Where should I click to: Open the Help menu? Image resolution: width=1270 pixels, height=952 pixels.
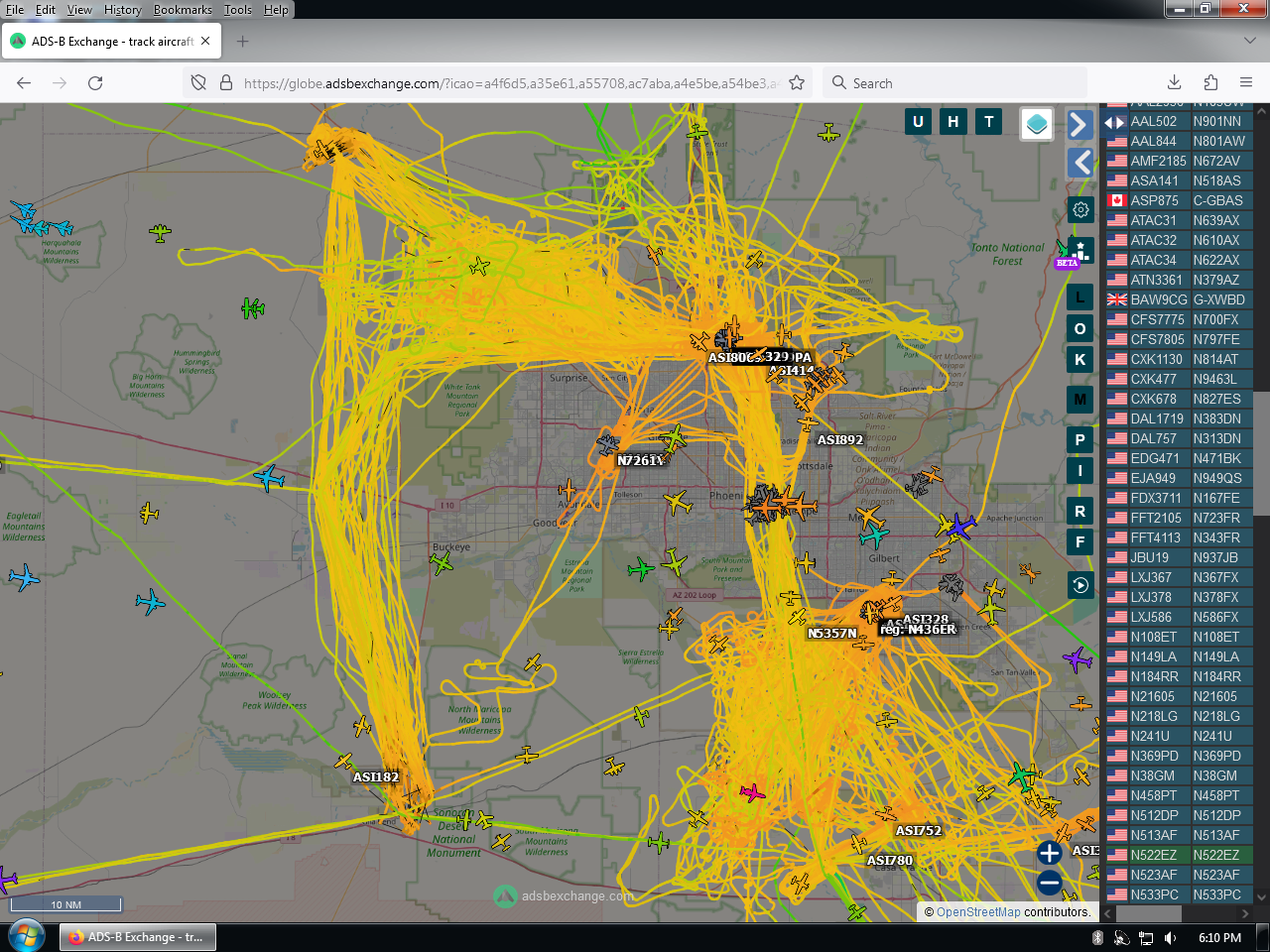tap(276, 10)
